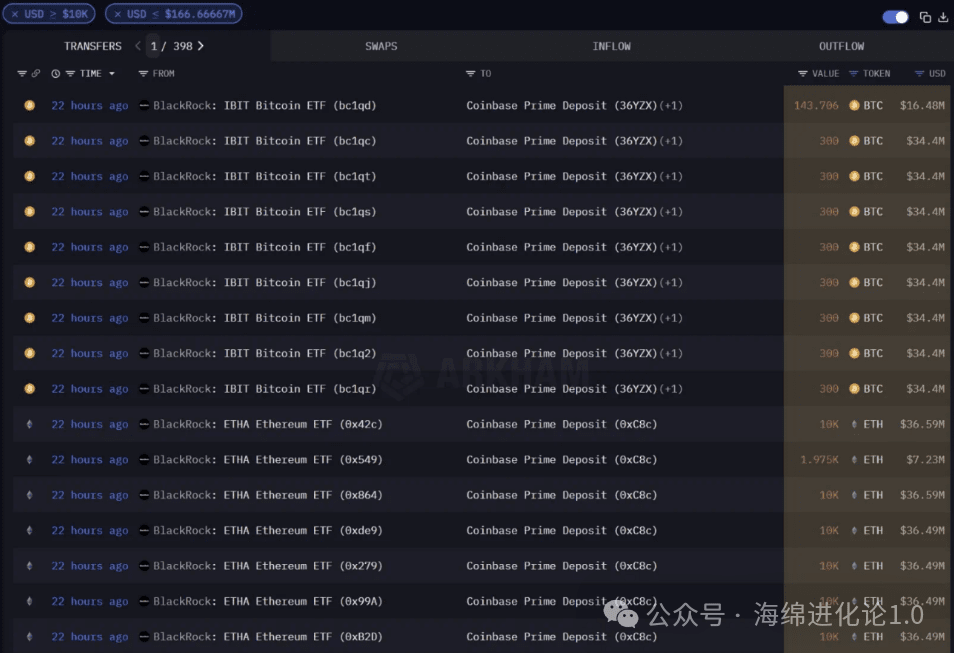Image resolution: width=954 pixels, height=653 pixels.
Task: Open BlackRock: ETHA Ethereum ETF (0x42c) sender
Action: pos(268,424)
